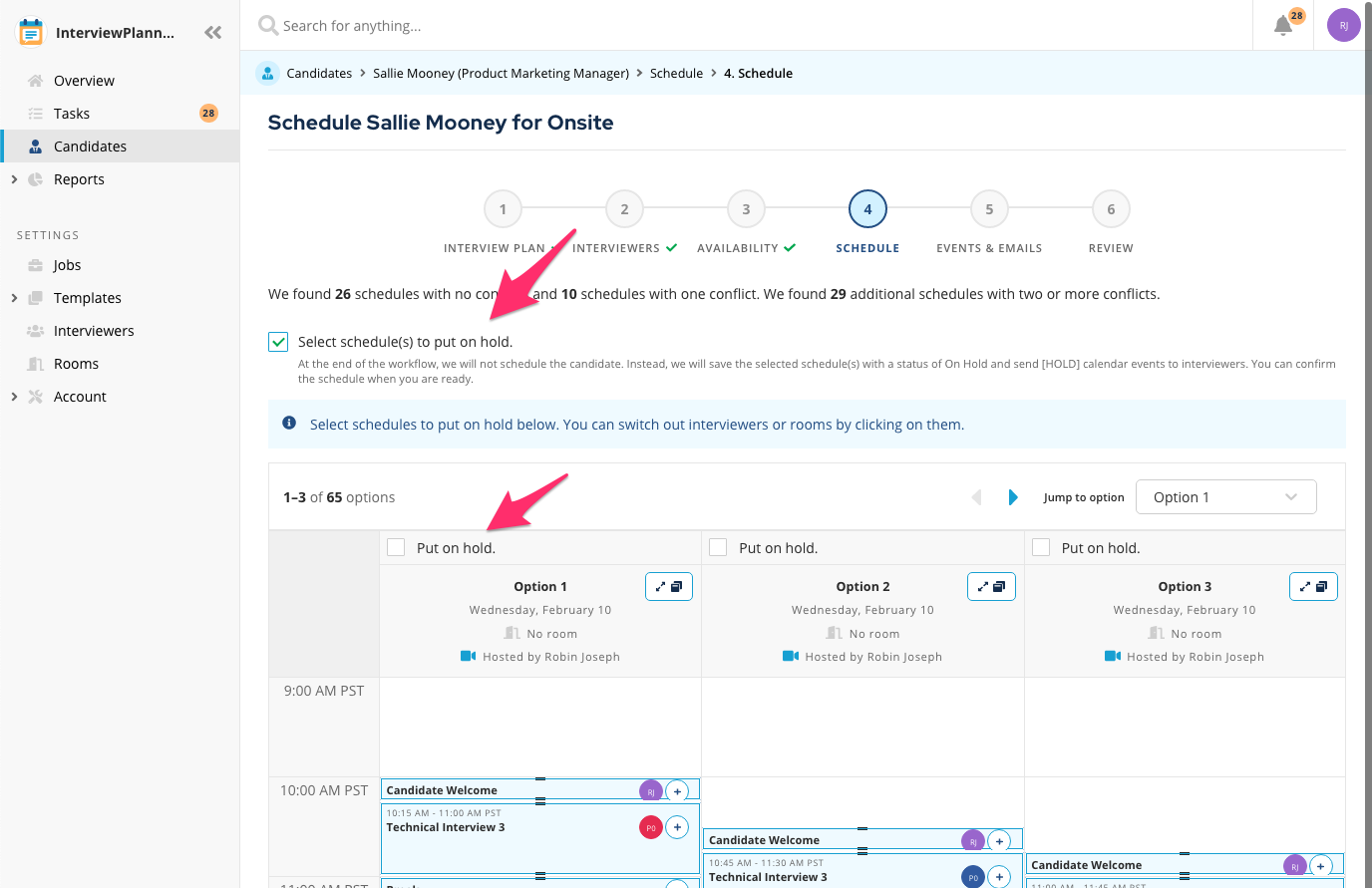Check Put on hold for Option 2
The width and height of the screenshot is (1372, 888).
pyautogui.click(x=718, y=547)
